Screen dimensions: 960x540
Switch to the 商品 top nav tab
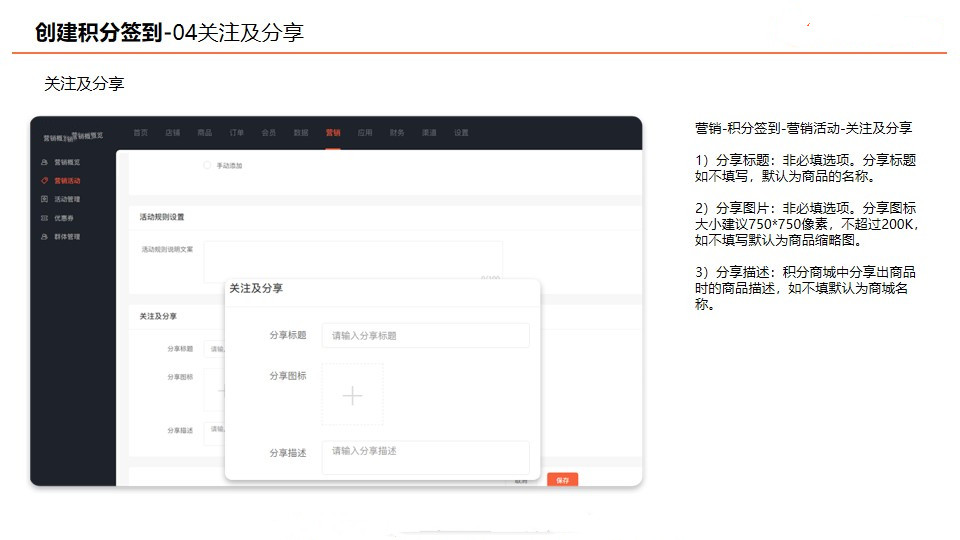click(x=204, y=132)
